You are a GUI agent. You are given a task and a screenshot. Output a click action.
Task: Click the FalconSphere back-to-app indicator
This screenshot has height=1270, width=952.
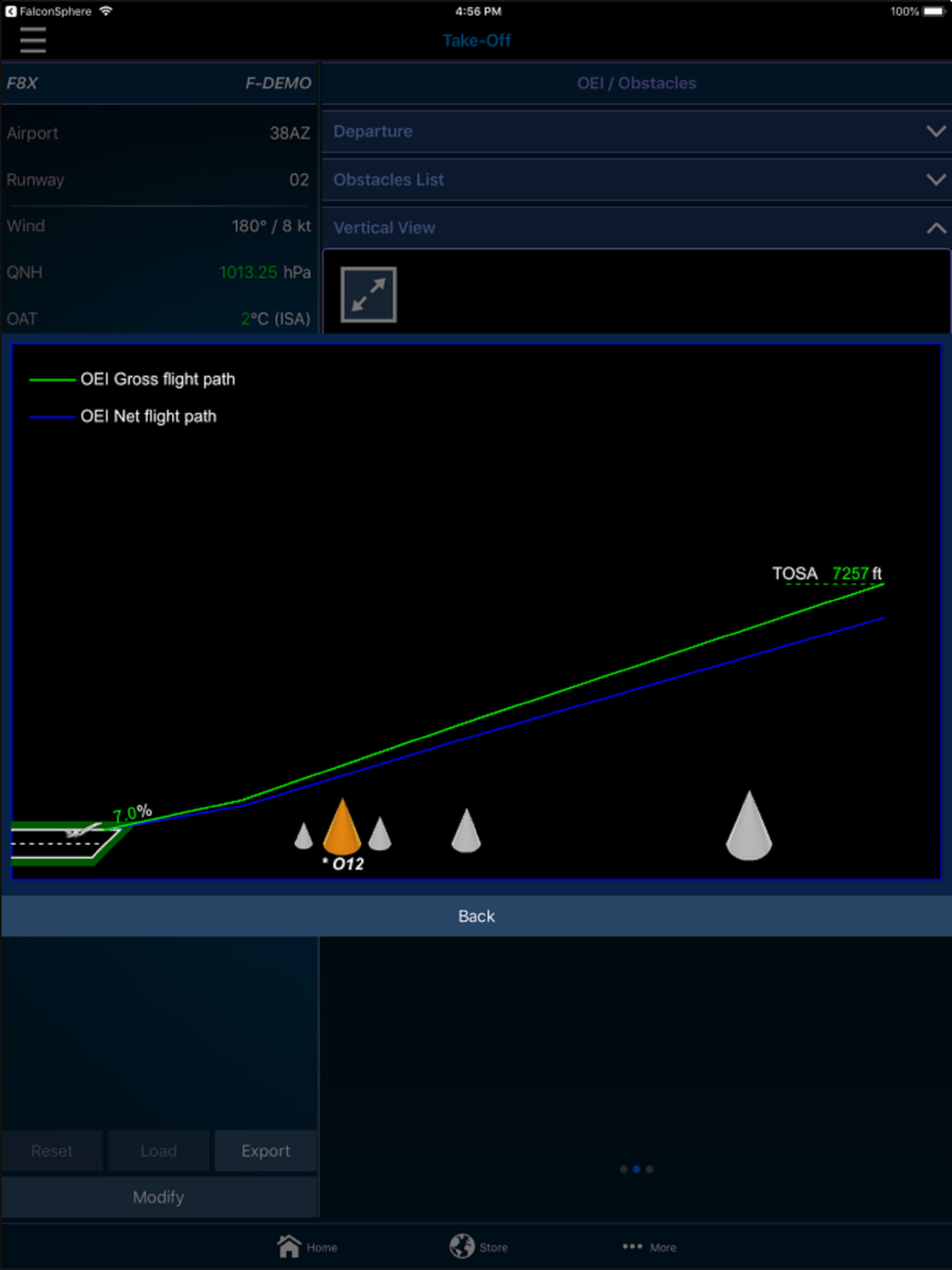(49, 11)
